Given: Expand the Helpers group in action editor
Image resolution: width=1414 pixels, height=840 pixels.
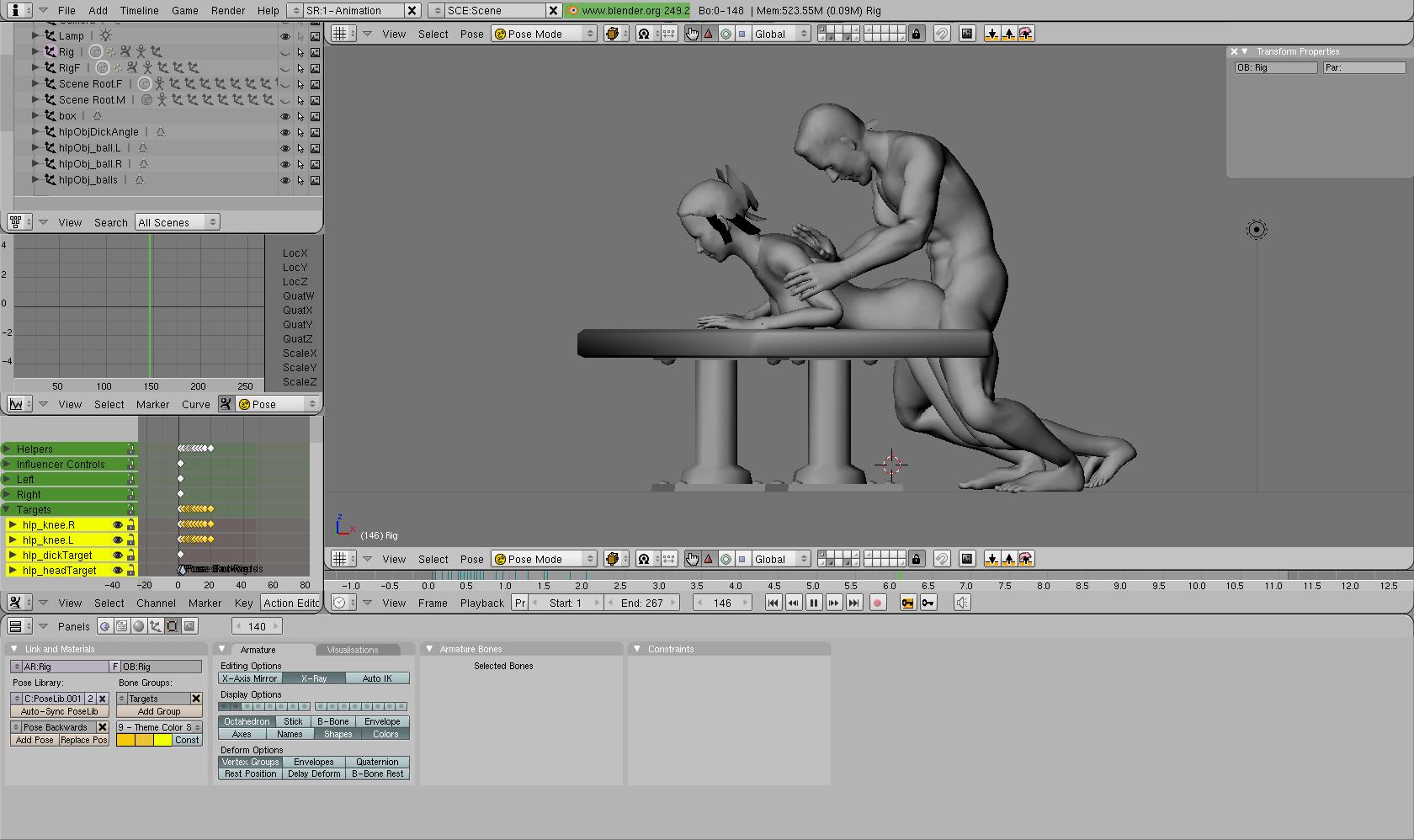Looking at the screenshot, I should 7,449.
